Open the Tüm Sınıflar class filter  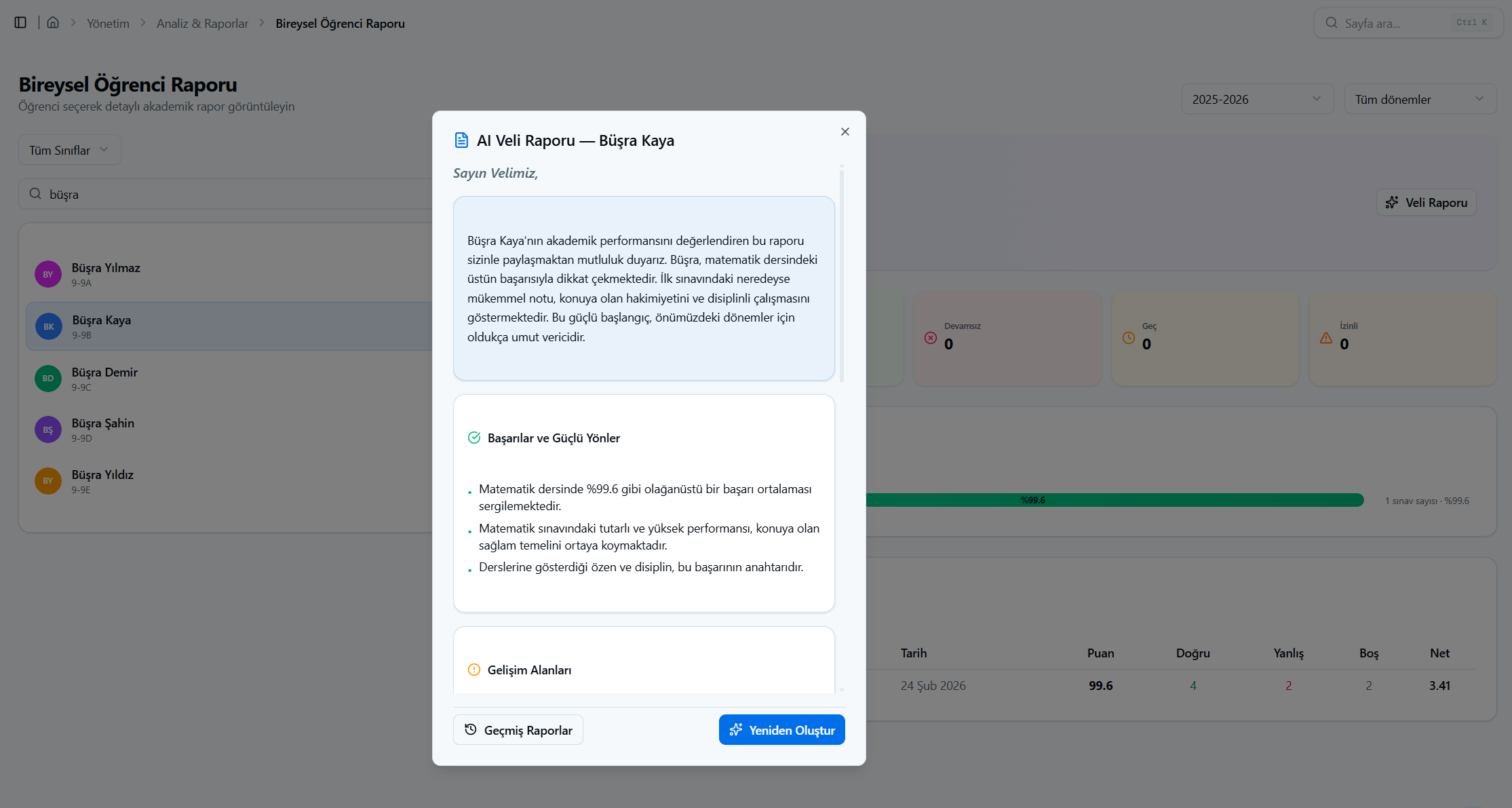click(69, 150)
